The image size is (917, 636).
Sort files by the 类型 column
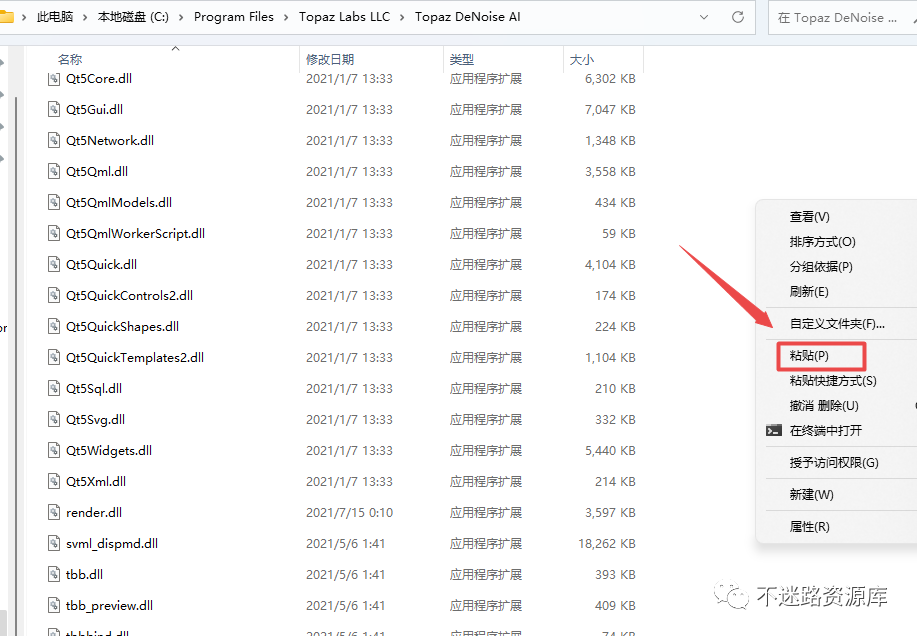pos(461,60)
